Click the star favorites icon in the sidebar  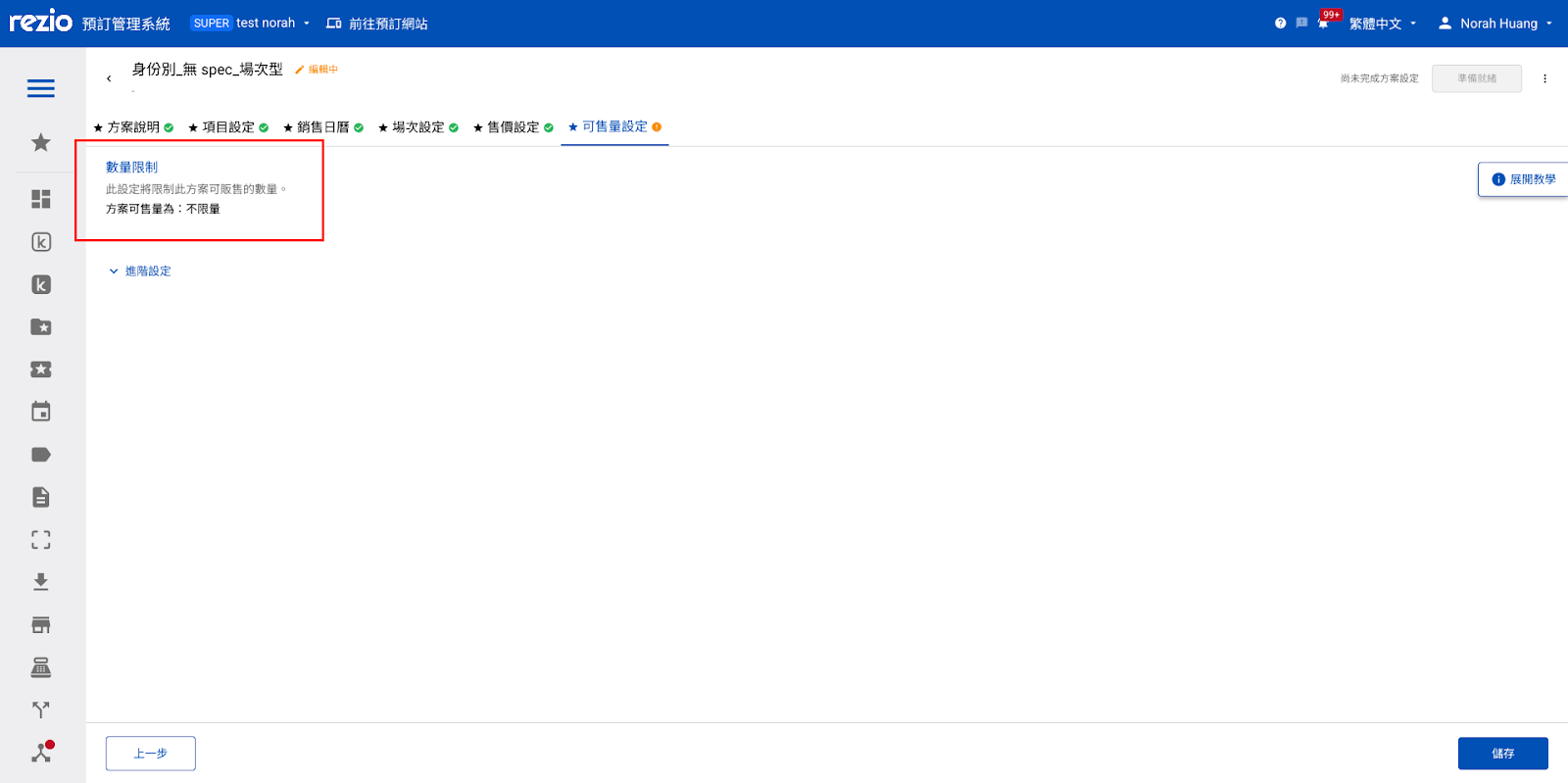[41, 142]
